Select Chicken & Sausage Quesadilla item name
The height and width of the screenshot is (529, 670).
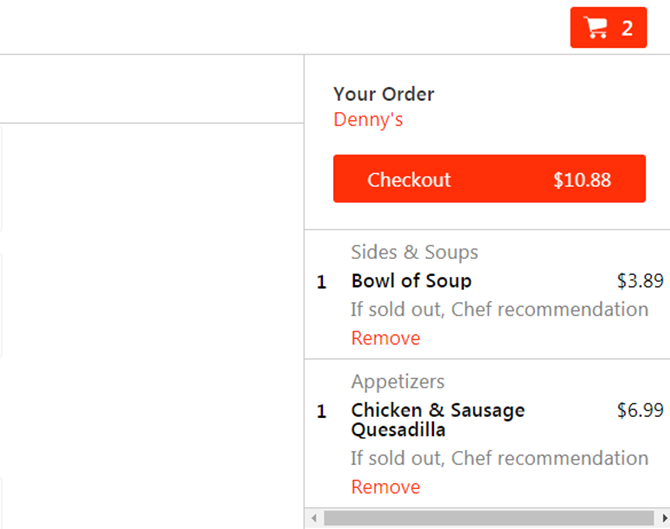point(438,420)
